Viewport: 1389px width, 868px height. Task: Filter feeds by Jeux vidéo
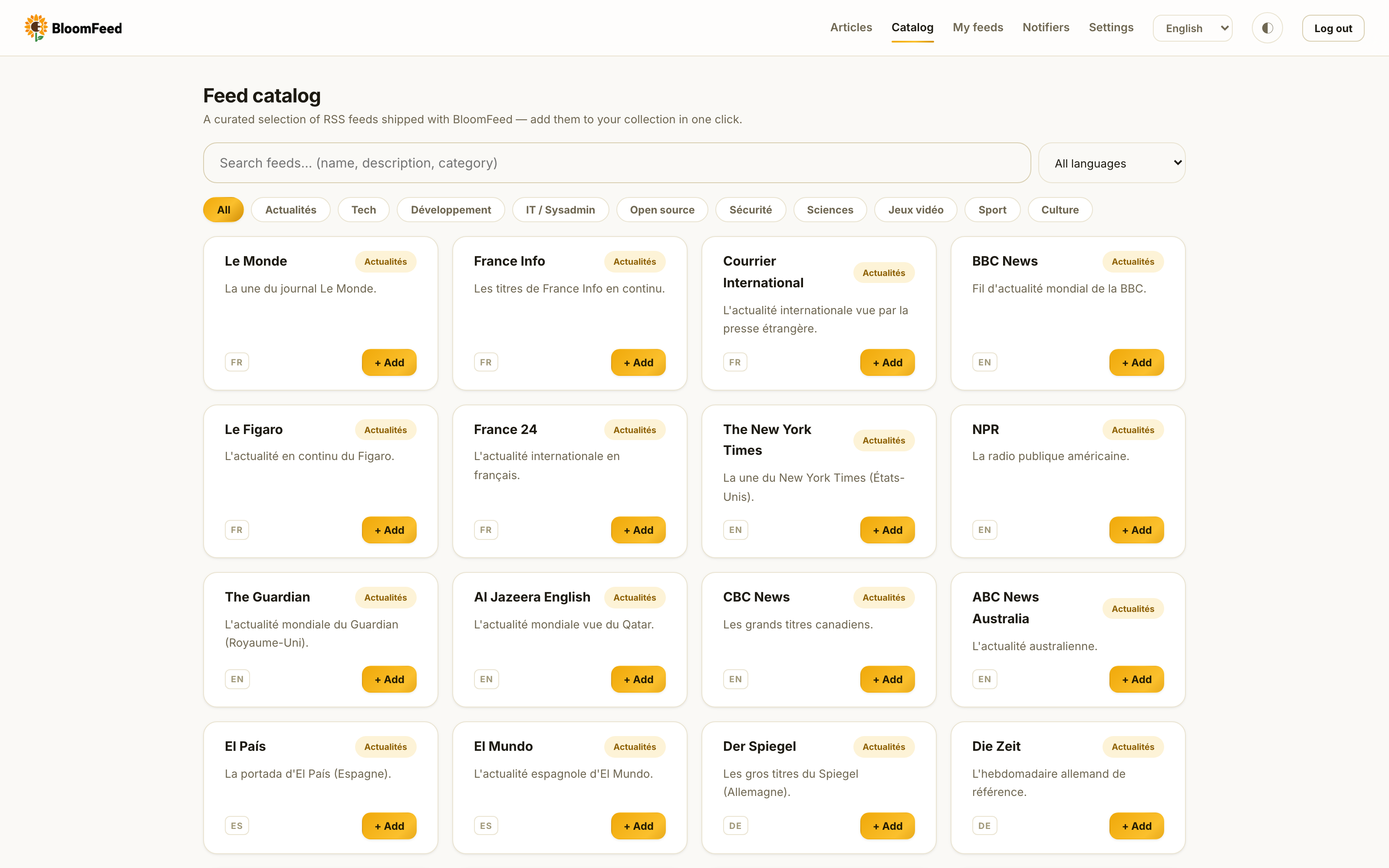coord(915,210)
